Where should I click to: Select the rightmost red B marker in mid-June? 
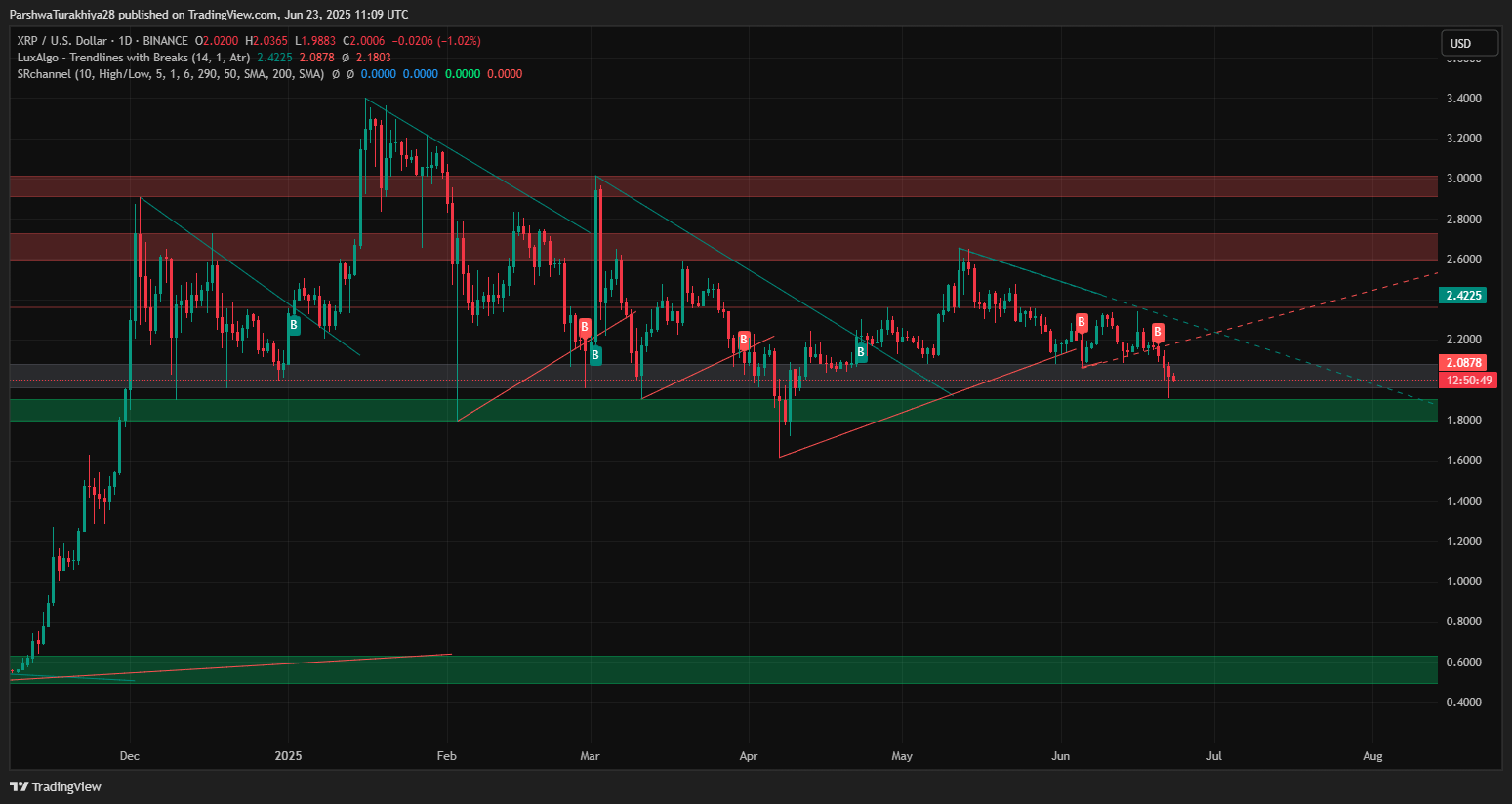coord(1157,331)
